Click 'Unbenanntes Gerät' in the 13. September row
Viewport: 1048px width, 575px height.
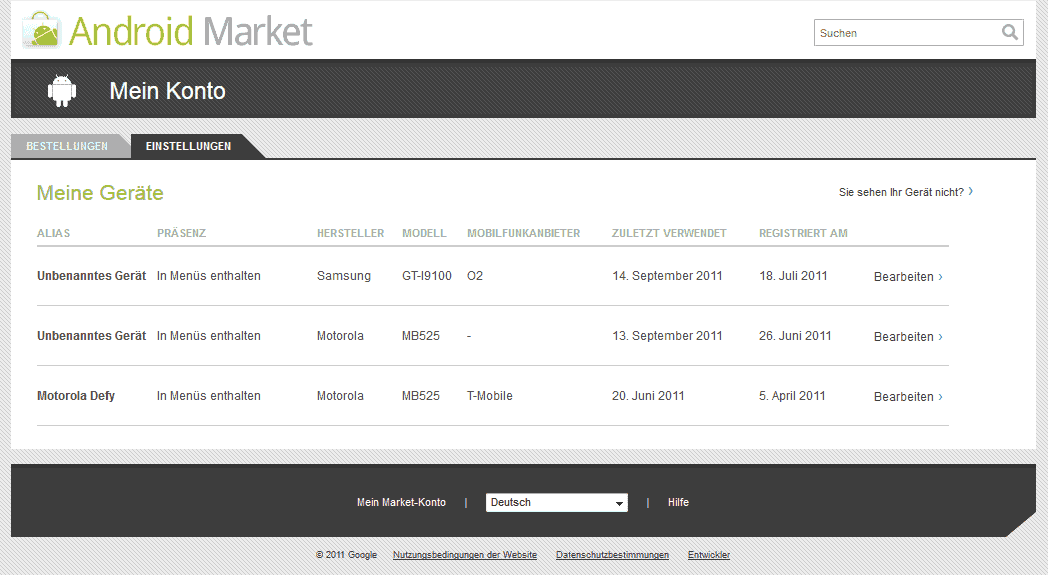click(92, 336)
